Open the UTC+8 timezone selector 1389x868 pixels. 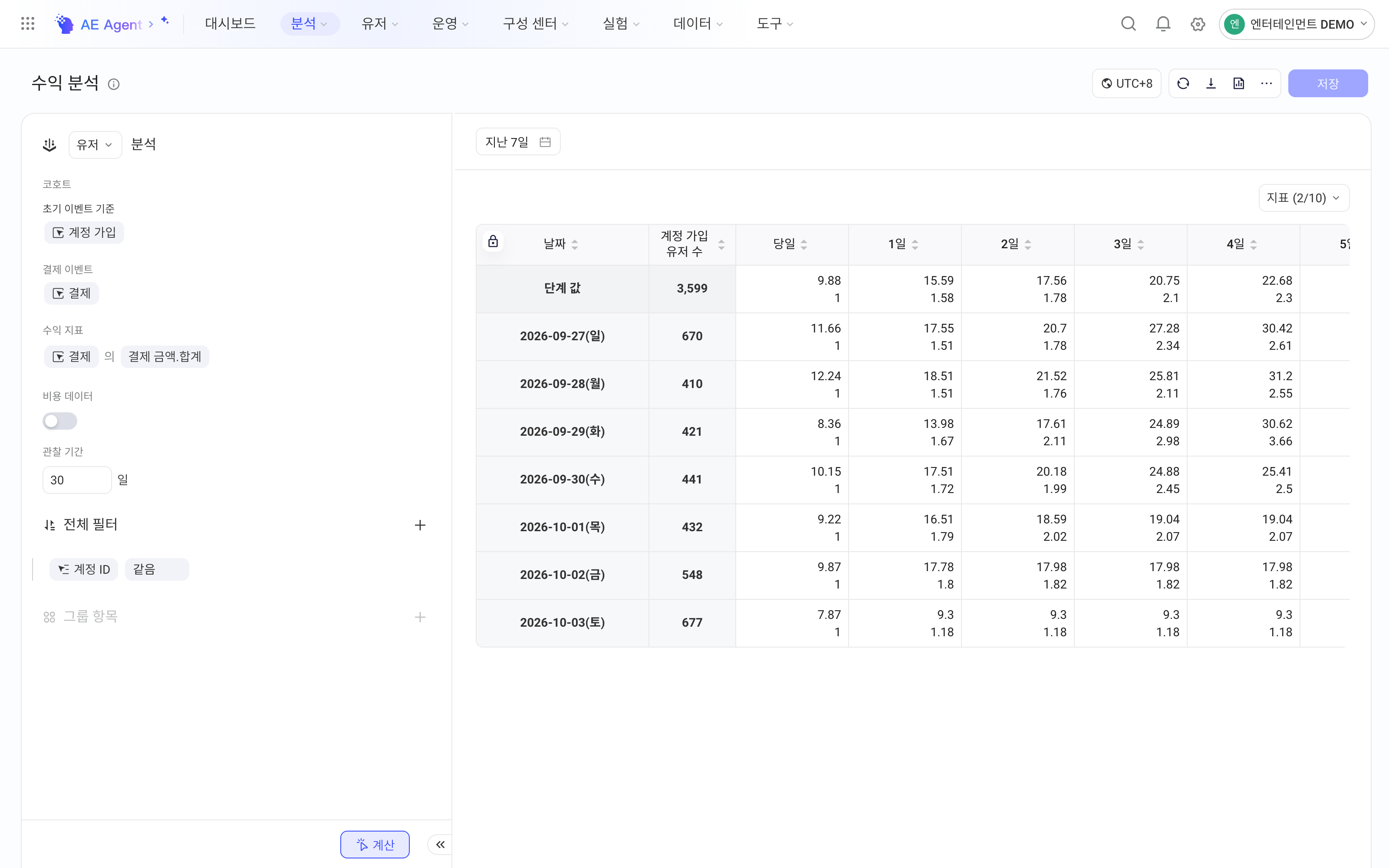1126,83
